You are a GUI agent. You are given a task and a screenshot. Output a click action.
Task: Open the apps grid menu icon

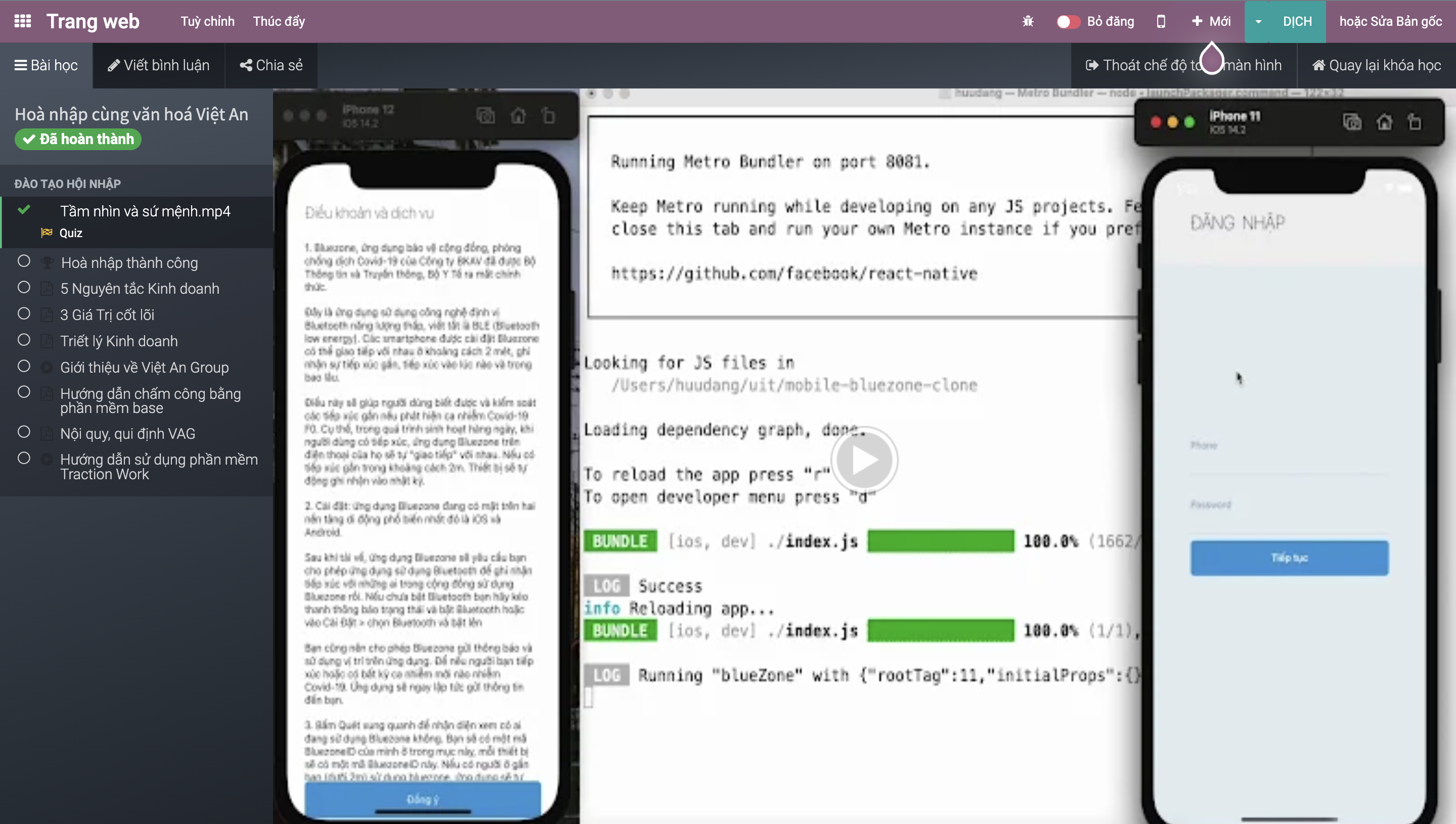point(23,21)
